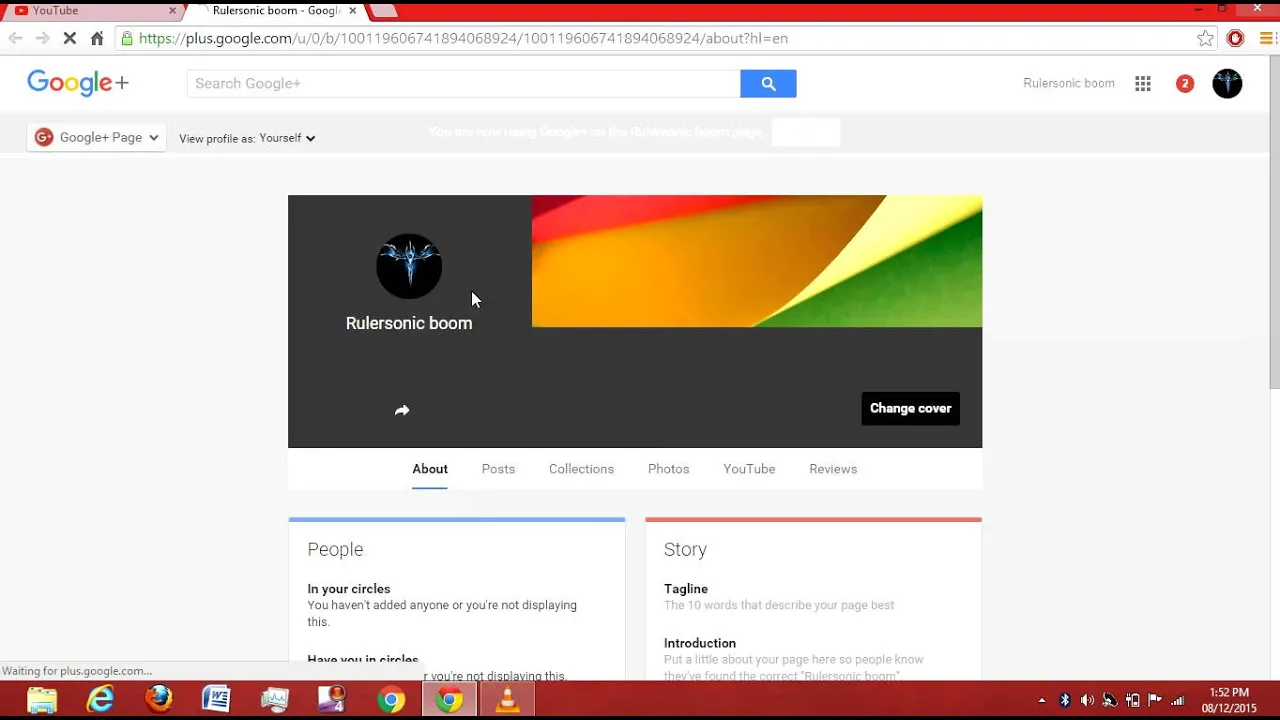This screenshot has width=1280, height=720.
Task: Open Microsoft Word from taskbar
Action: tap(216, 699)
